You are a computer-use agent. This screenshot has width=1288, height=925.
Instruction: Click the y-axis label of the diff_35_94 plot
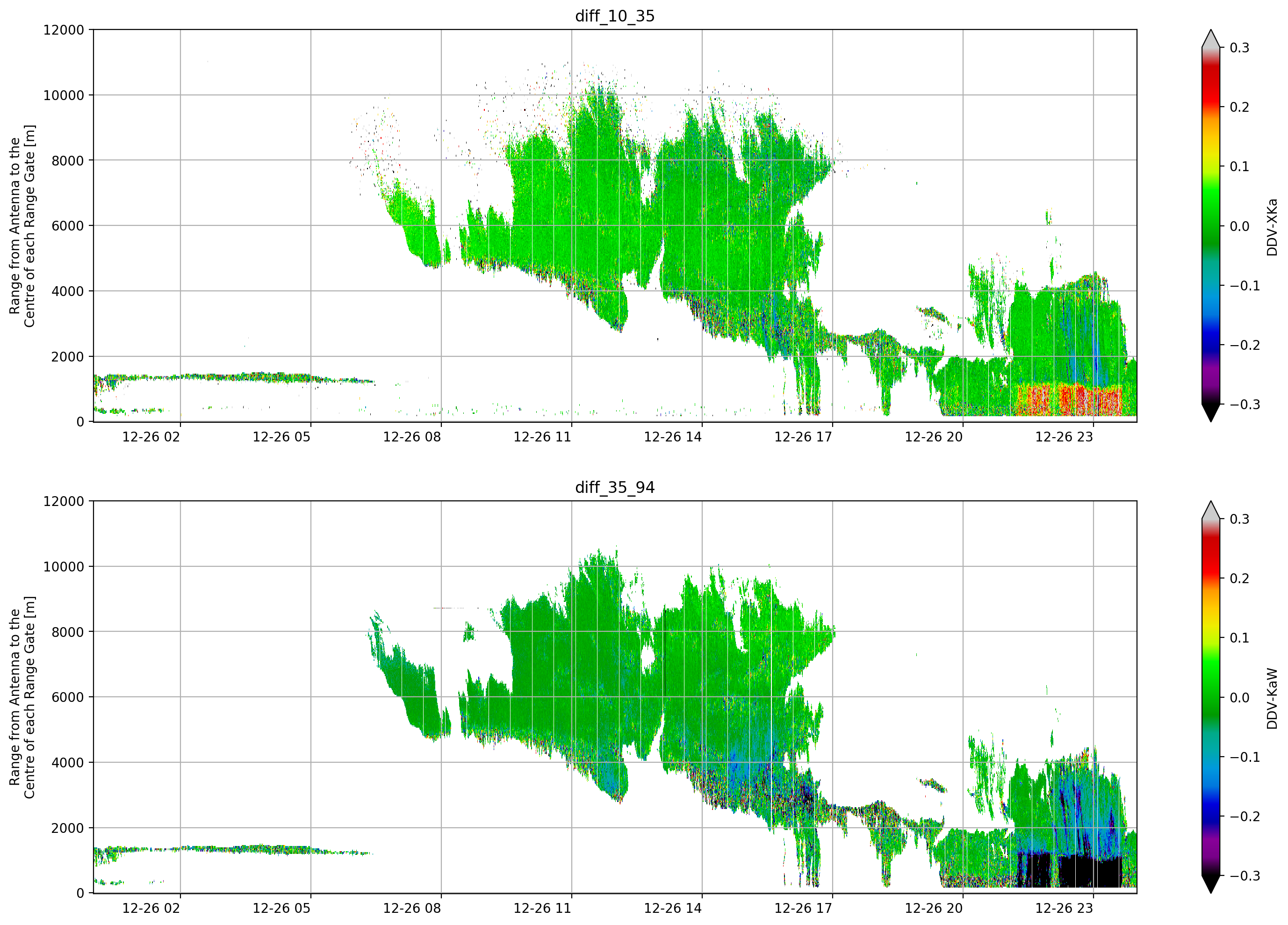click(x=22, y=697)
